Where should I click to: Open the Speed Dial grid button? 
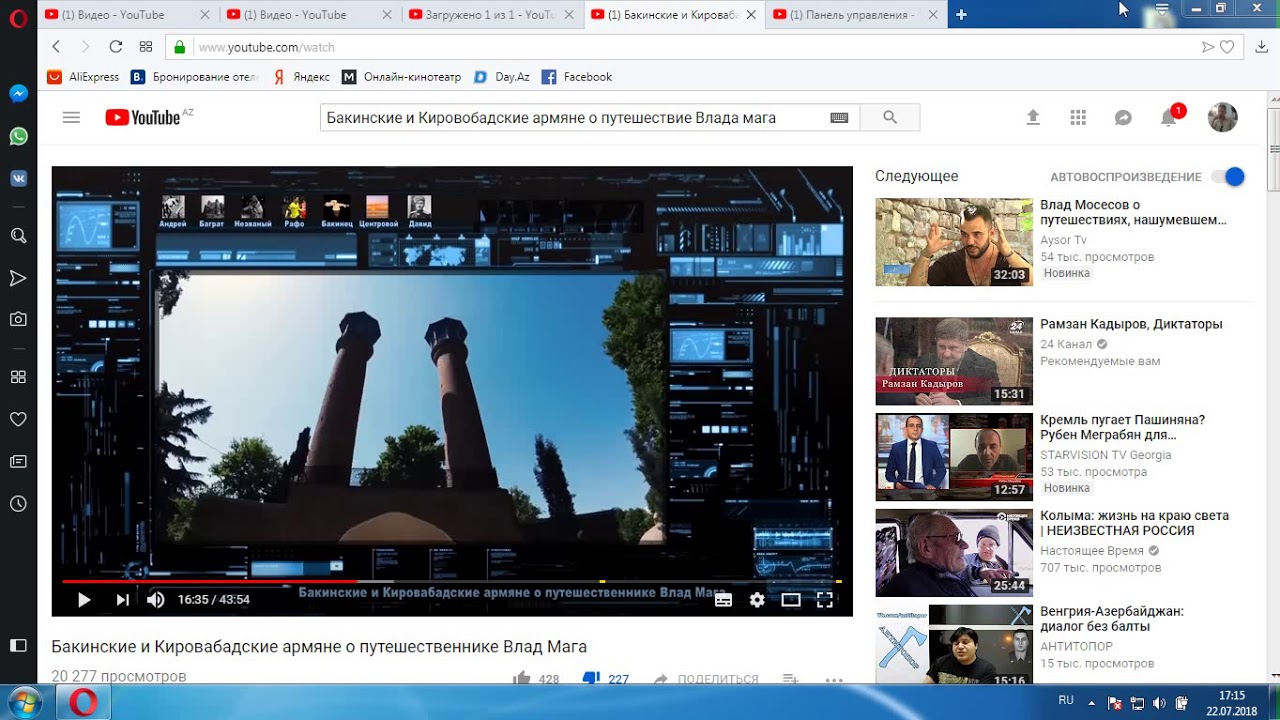click(x=146, y=47)
